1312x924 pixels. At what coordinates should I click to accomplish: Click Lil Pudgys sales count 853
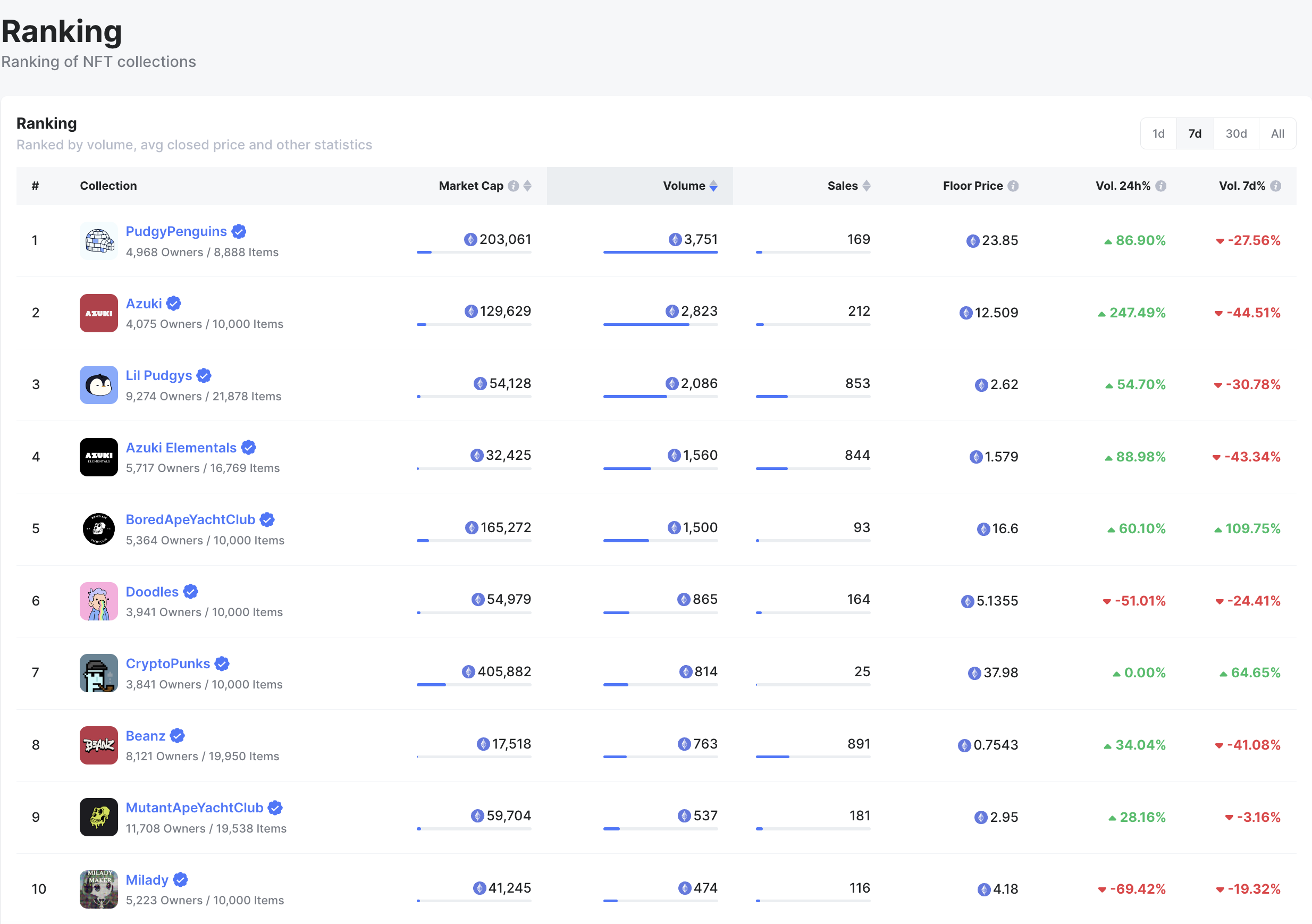pyautogui.click(x=857, y=383)
